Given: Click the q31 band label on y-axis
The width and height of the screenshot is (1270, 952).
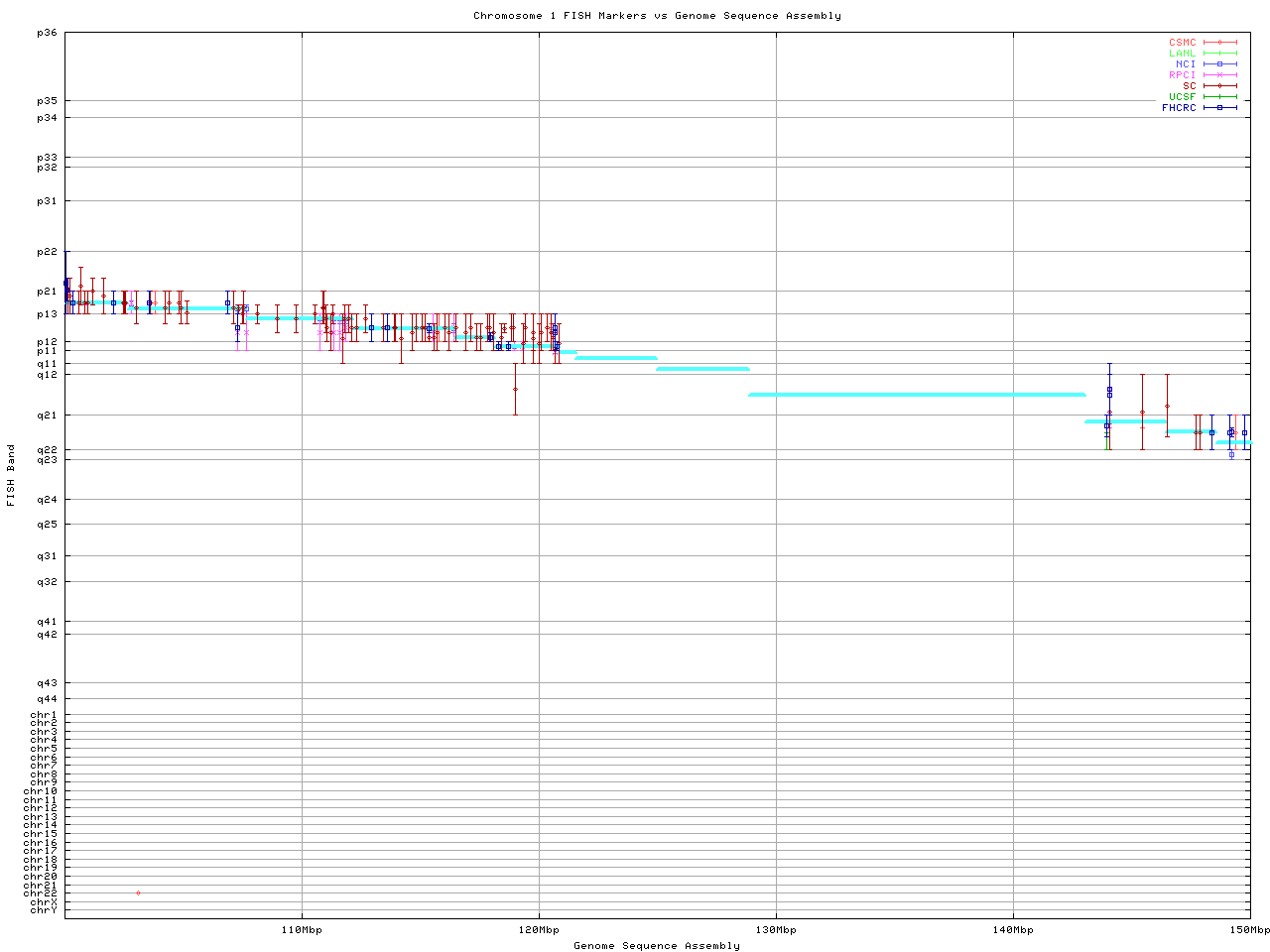Looking at the screenshot, I should (x=47, y=556).
